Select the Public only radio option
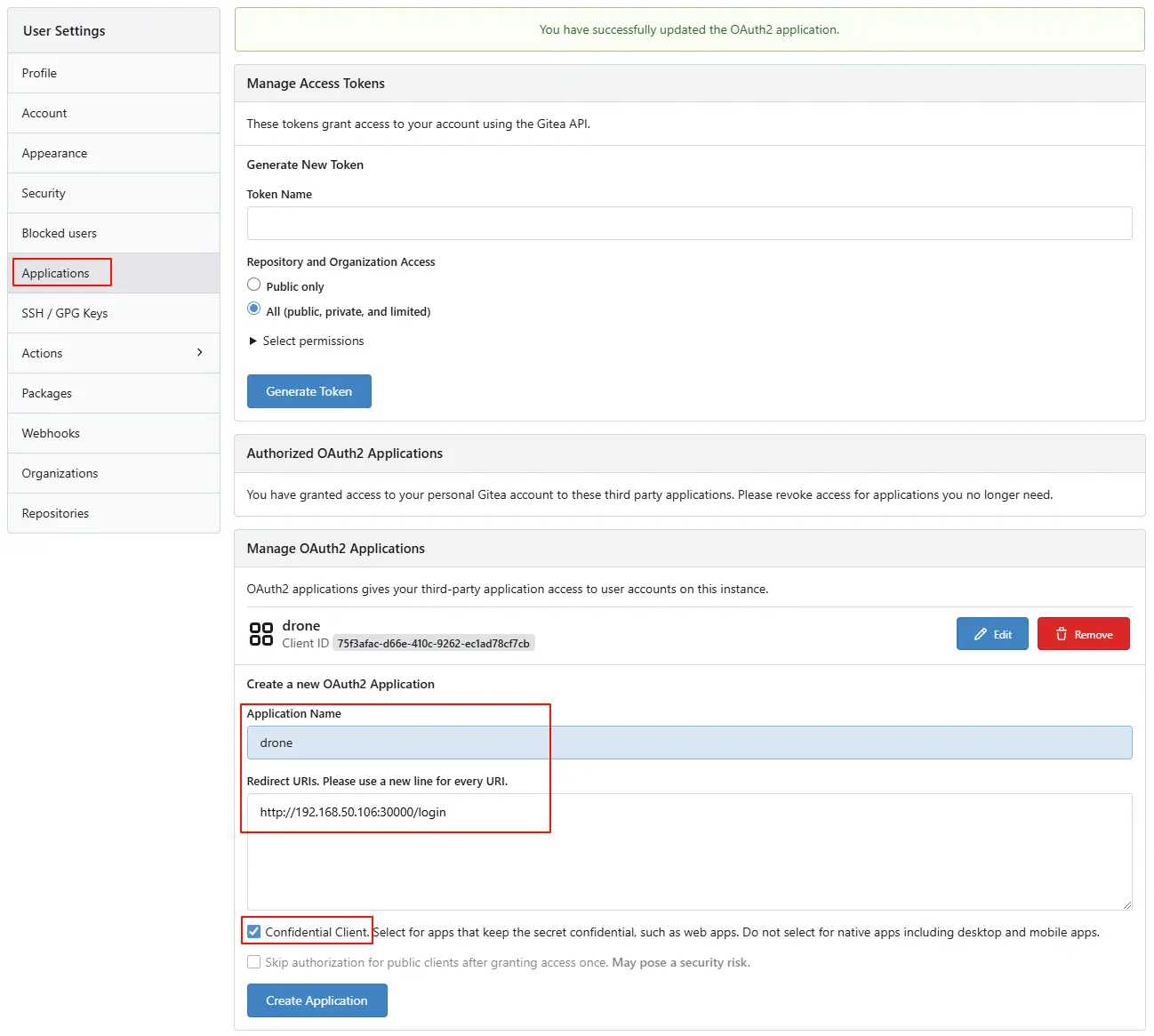Viewport: 1154px width, 1036px height. tap(254, 285)
